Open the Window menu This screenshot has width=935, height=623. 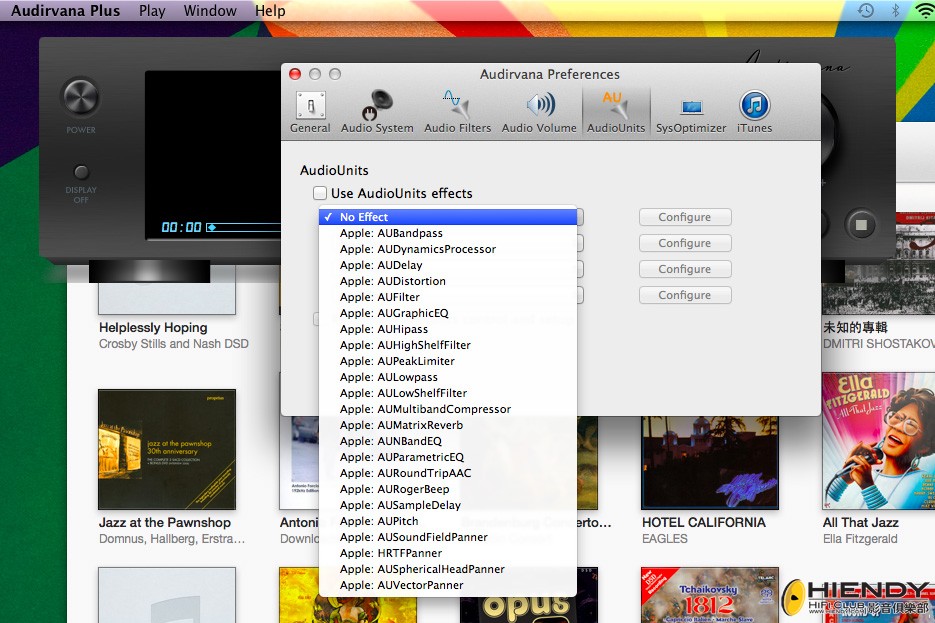pos(210,11)
